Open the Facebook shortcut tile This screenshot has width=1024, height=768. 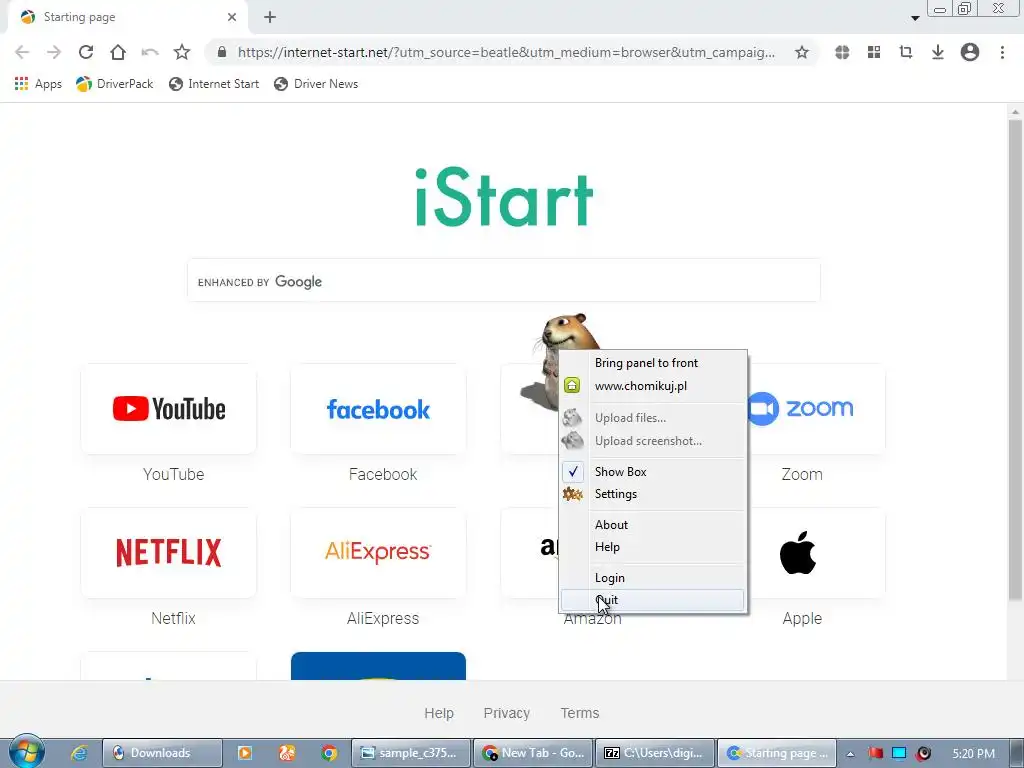pos(378,409)
